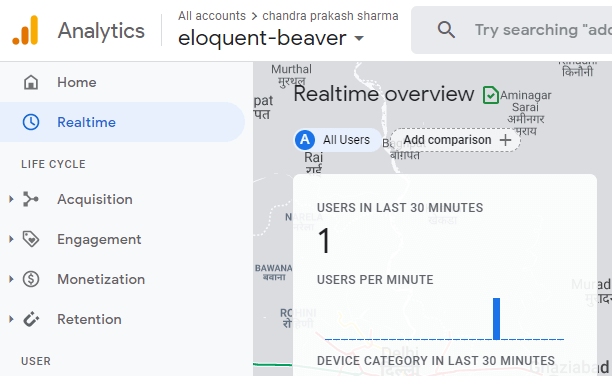Click the 'USERS PER MINUTE' label

click(x=375, y=280)
